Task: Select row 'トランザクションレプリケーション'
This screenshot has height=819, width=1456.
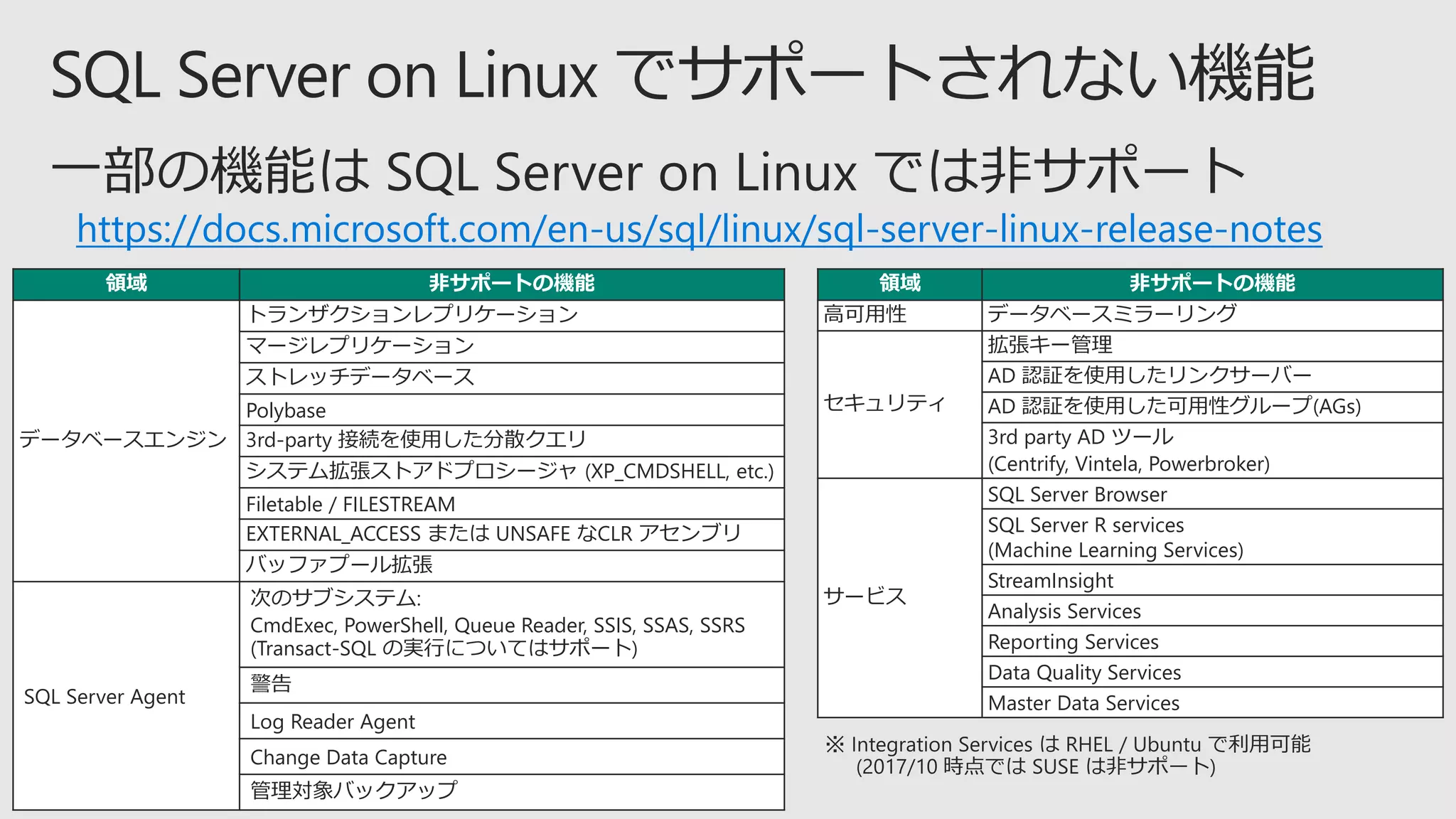Action: click(x=512, y=316)
